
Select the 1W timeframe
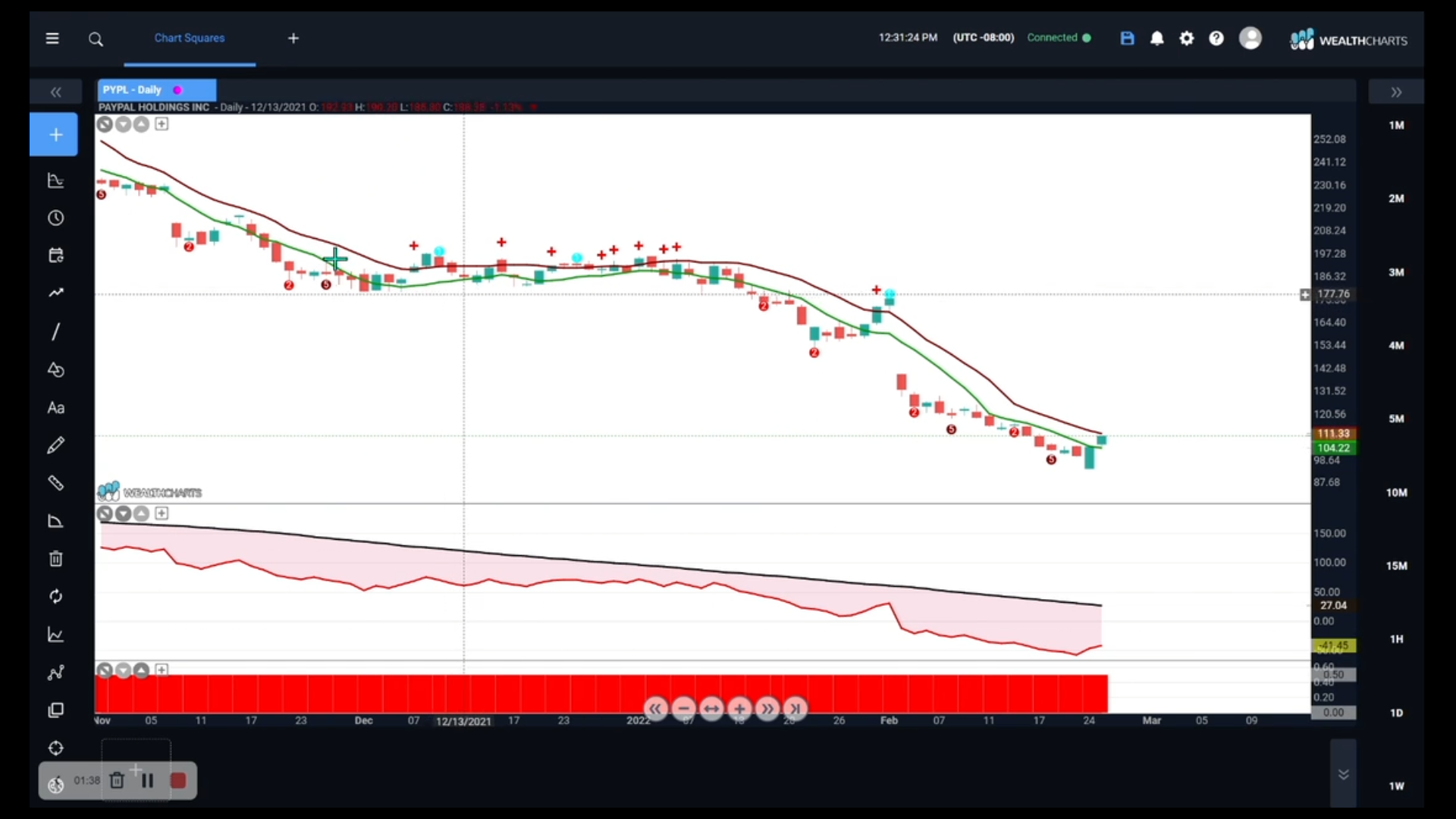(x=1396, y=786)
